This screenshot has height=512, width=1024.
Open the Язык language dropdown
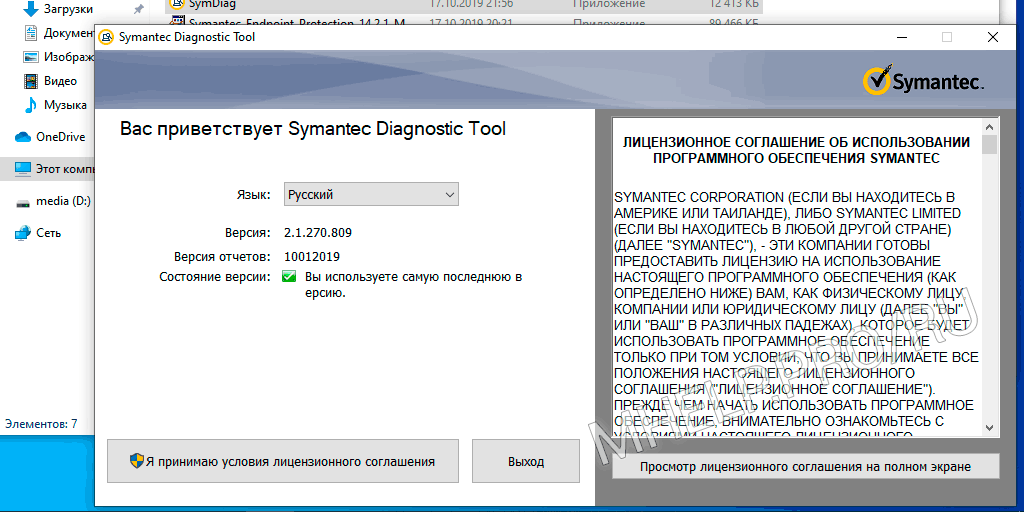(372, 195)
